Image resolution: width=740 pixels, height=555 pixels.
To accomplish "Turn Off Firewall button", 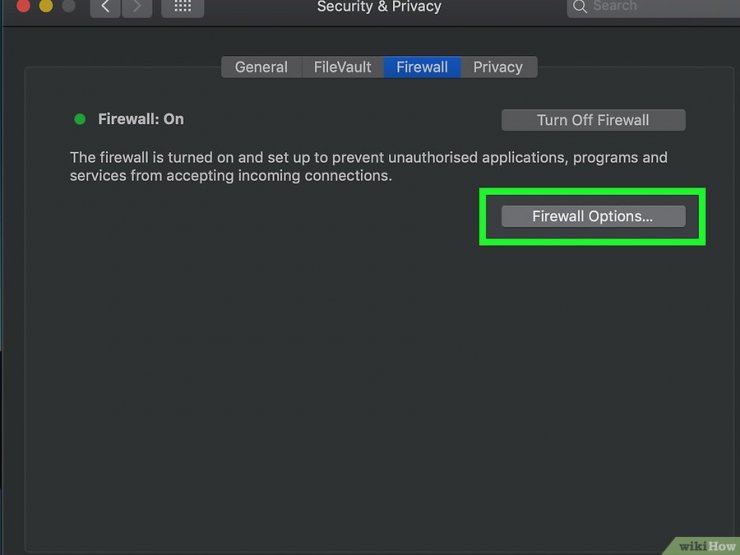I will 593,120.
